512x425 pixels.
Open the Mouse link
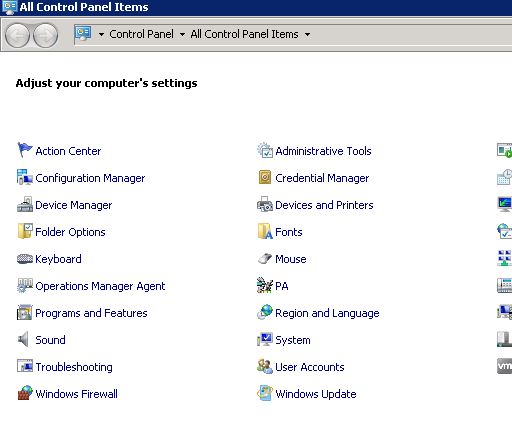[291, 259]
